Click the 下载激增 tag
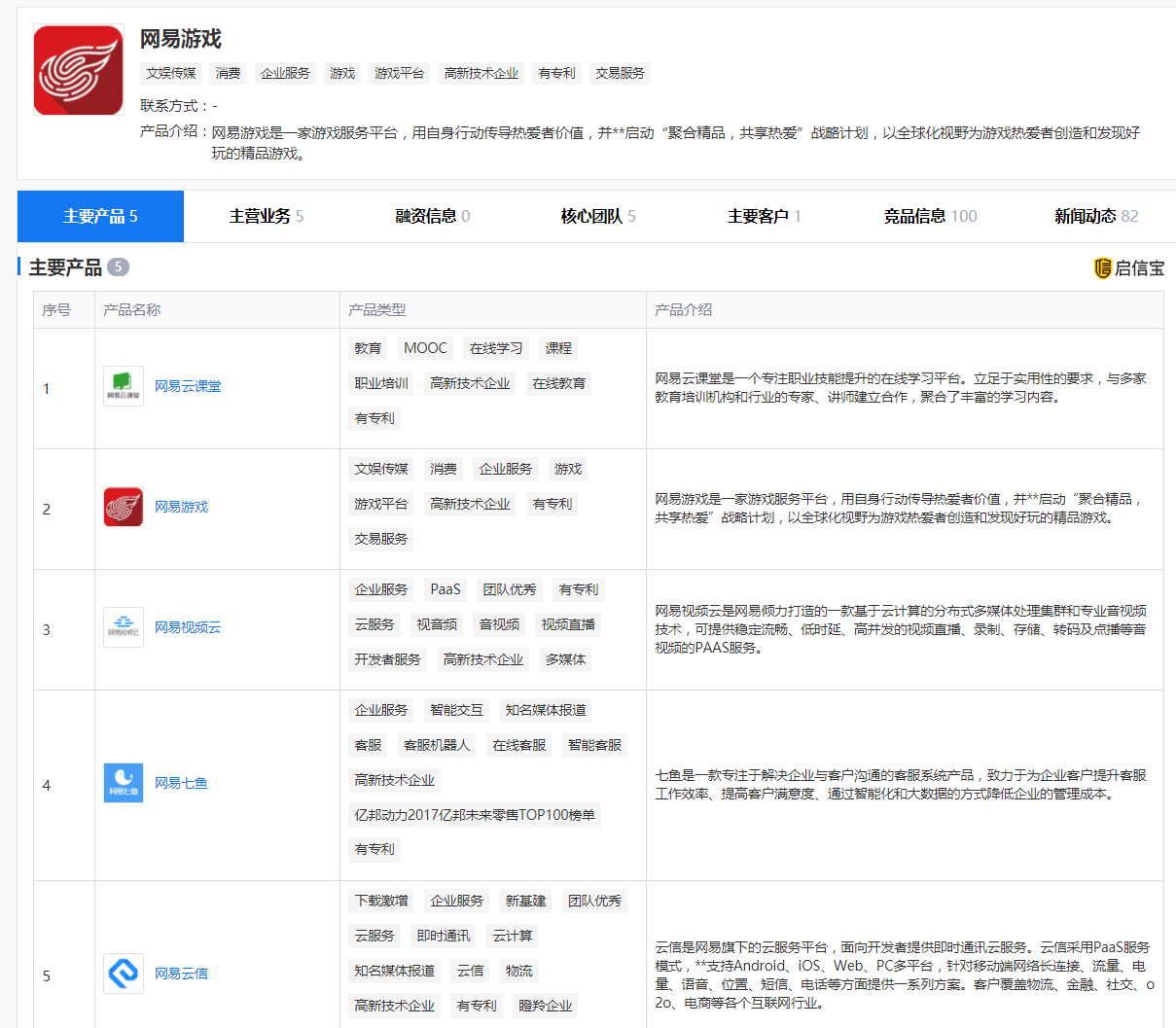Image resolution: width=1176 pixels, height=1028 pixels. pyautogui.click(x=381, y=901)
